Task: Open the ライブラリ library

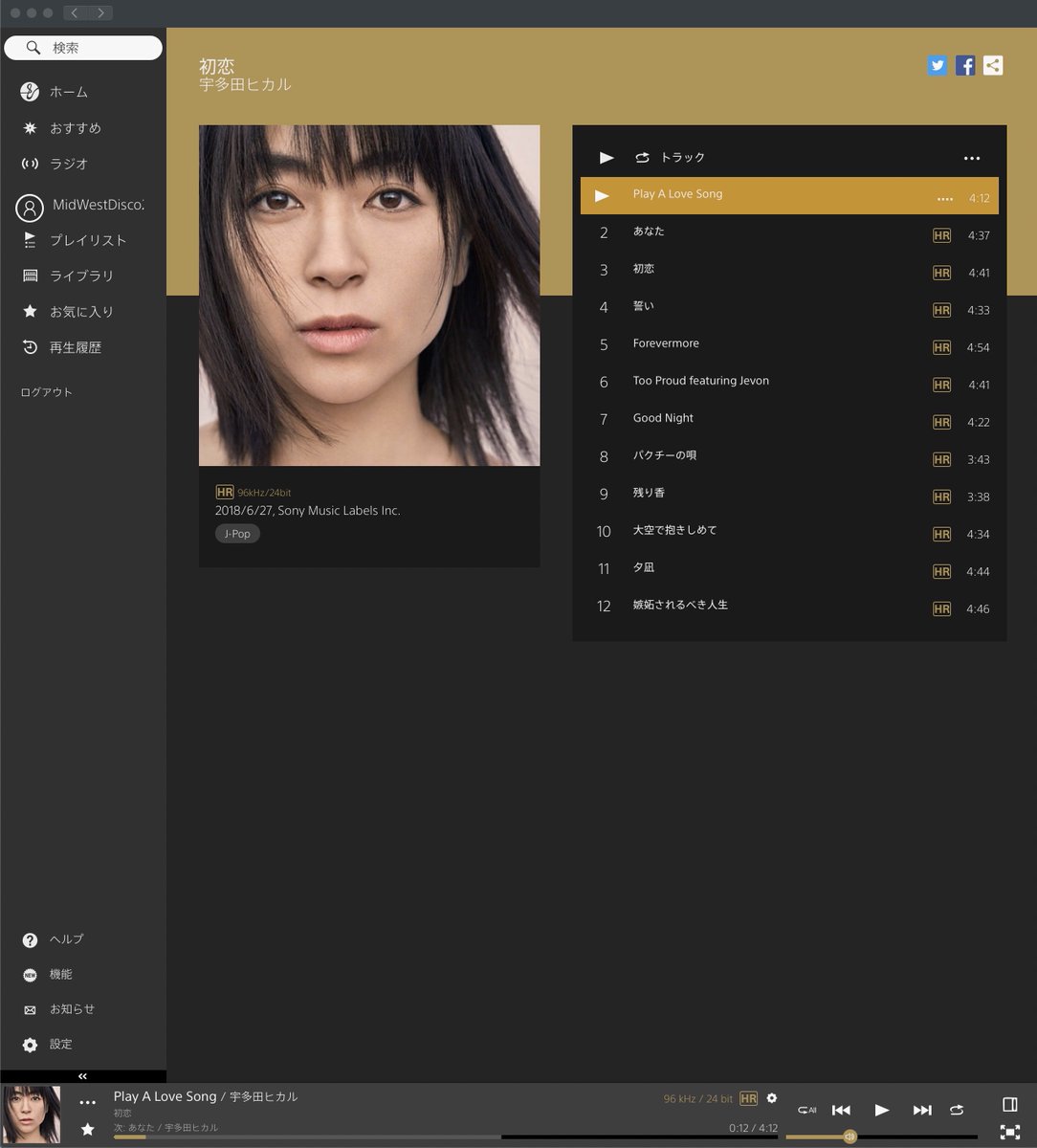Action: pyautogui.click(x=68, y=276)
